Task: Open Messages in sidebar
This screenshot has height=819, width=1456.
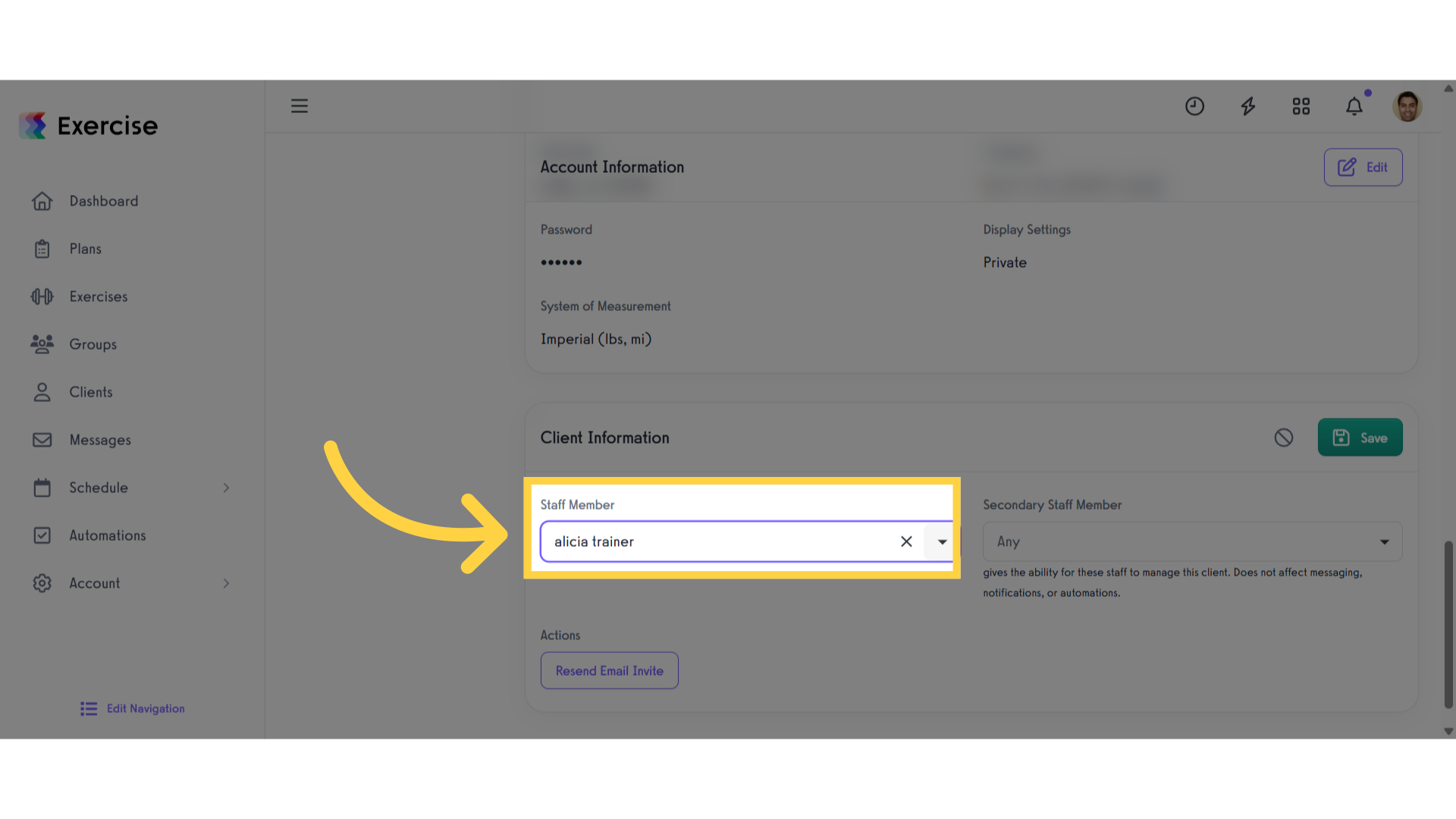Action: pyautogui.click(x=100, y=440)
